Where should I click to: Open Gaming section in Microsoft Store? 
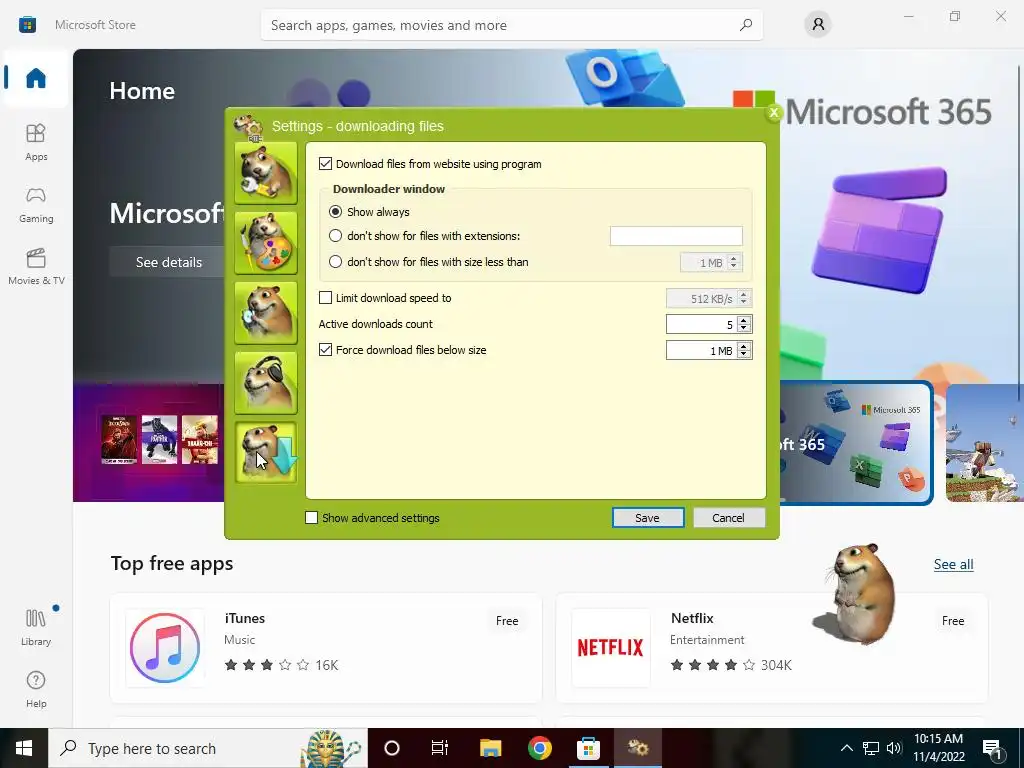pos(36,204)
